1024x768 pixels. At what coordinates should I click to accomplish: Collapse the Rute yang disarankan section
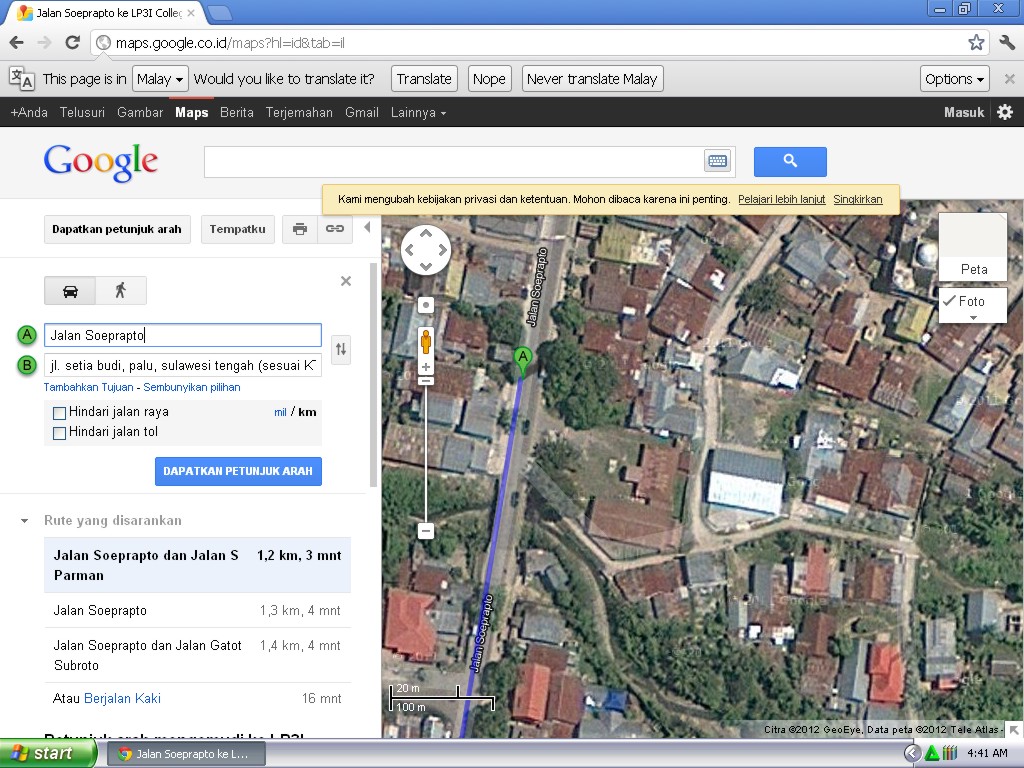pos(26,520)
